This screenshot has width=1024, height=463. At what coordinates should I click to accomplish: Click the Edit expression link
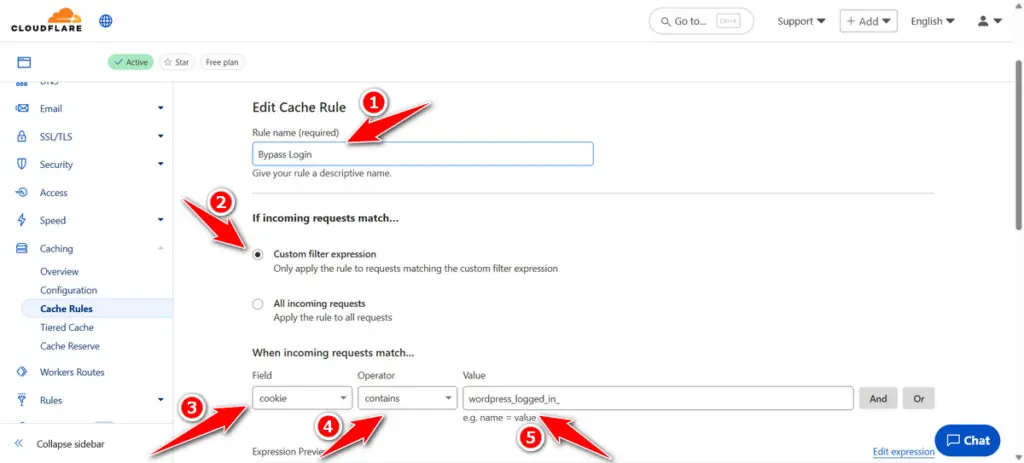903,452
